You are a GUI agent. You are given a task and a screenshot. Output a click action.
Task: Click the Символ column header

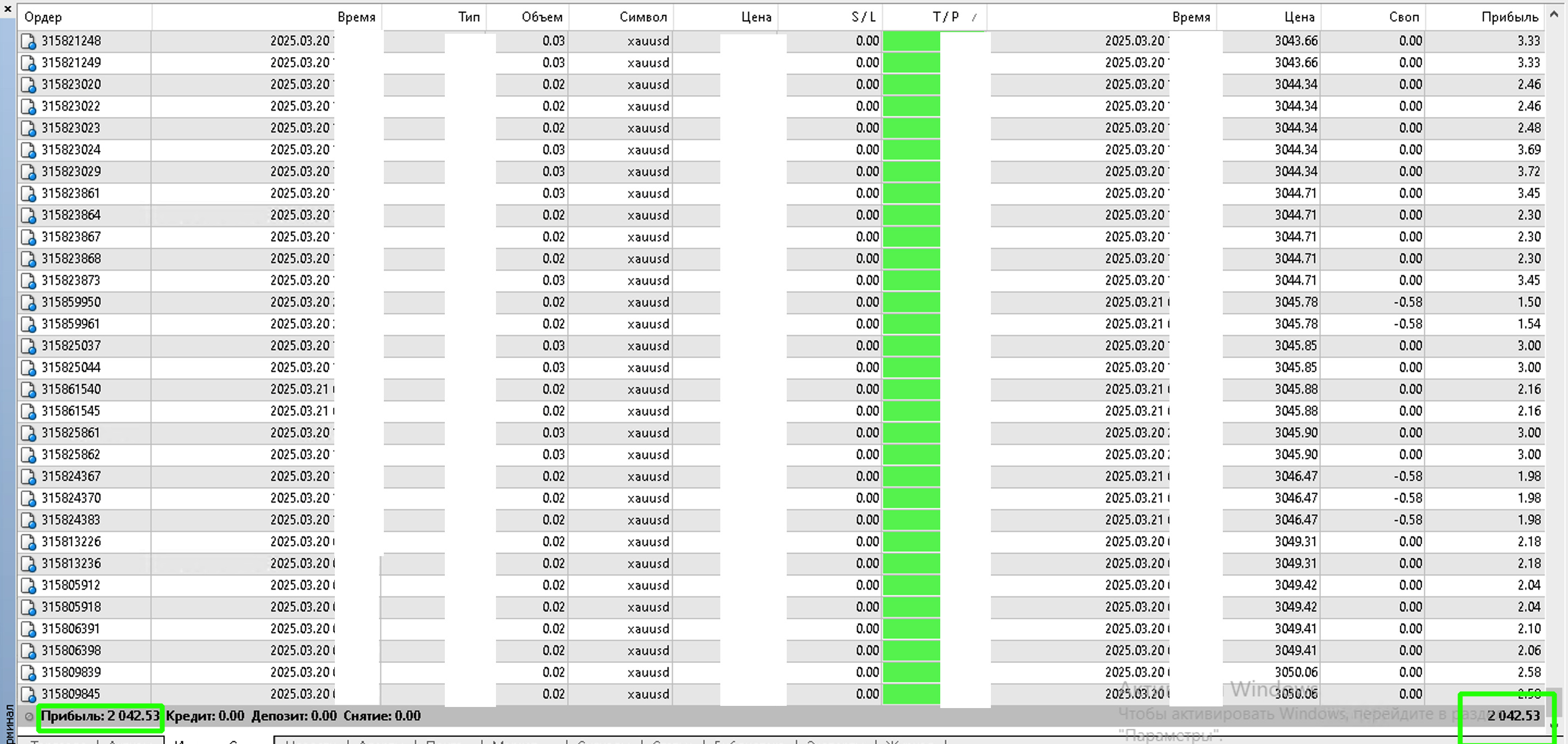click(643, 17)
